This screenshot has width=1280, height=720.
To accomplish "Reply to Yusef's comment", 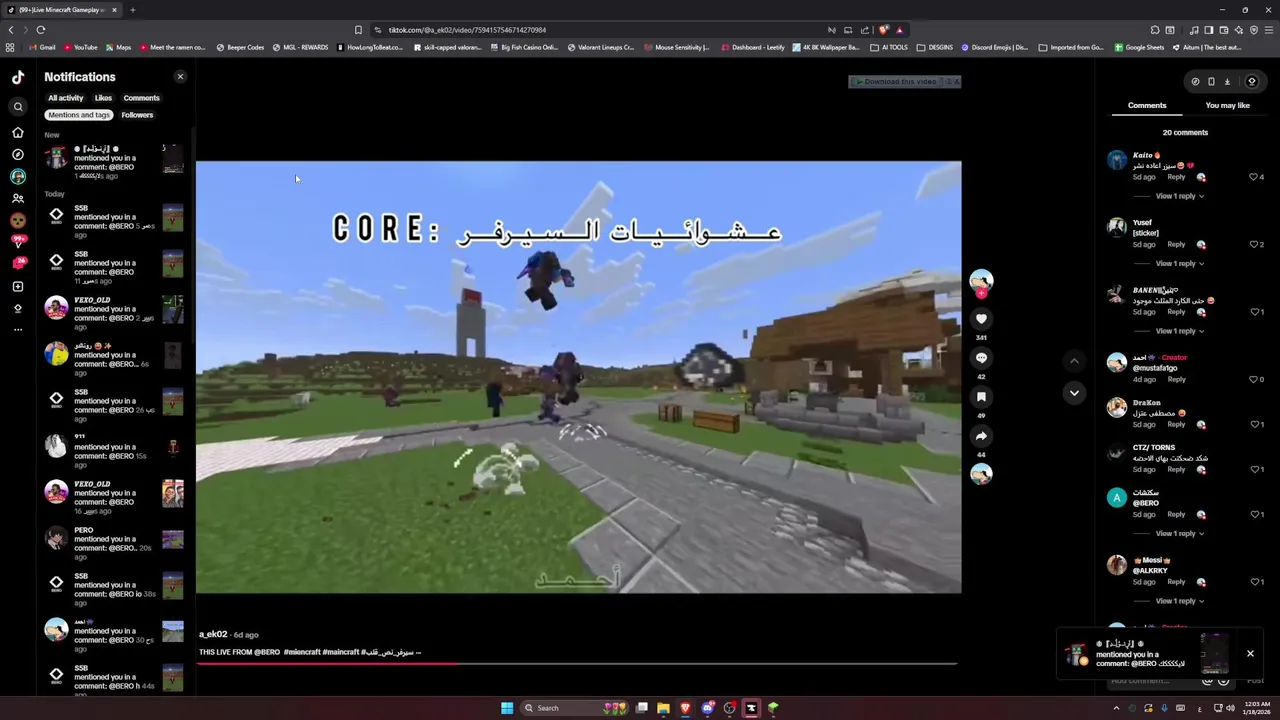I will 1176,244.
